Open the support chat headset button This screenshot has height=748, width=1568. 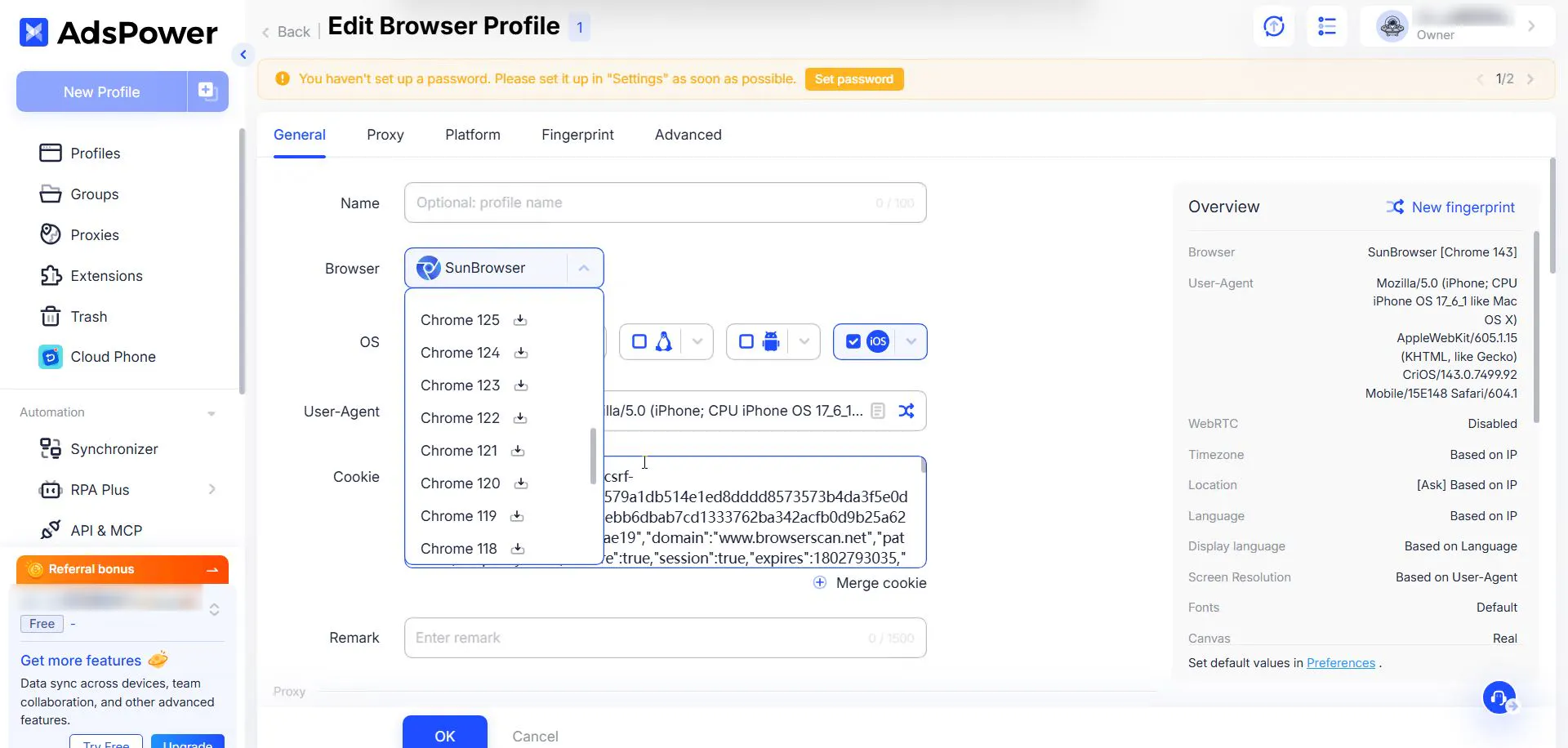(1499, 697)
